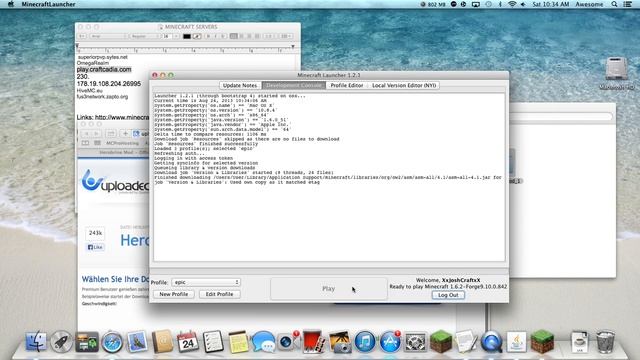Click superiorpvp.sytes.net line in TextEdit
This screenshot has height=360, width=640.
(x=102, y=57)
